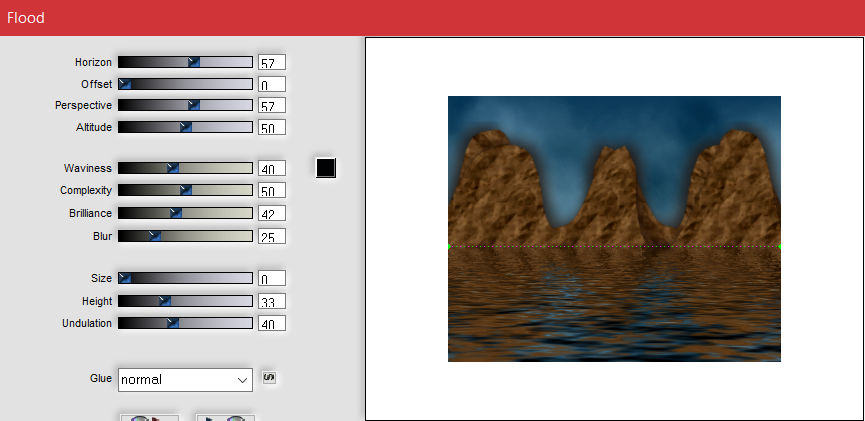This screenshot has height=421, width=865.
Task: Click the green horizon marker at preview's left edge
Action: pyautogui.click(x=449, y=246)
